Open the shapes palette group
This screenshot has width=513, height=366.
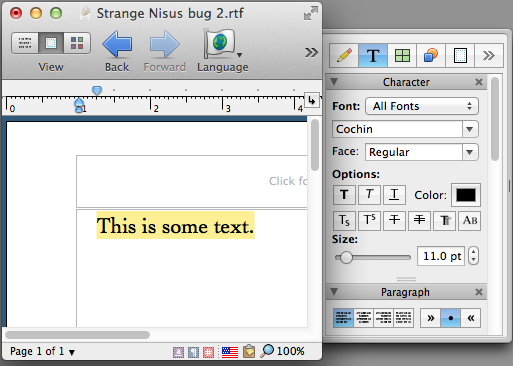431,55
